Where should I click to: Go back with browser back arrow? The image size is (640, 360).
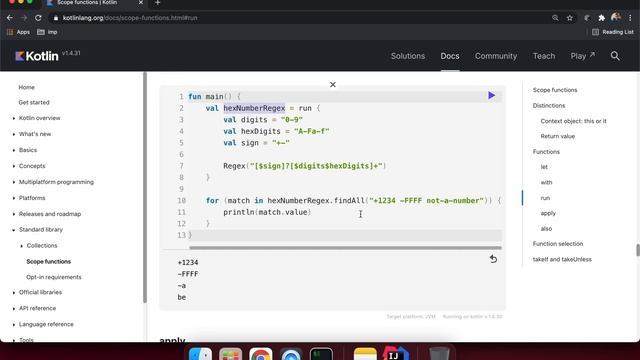pyautogui.click(x=10, y=18)
